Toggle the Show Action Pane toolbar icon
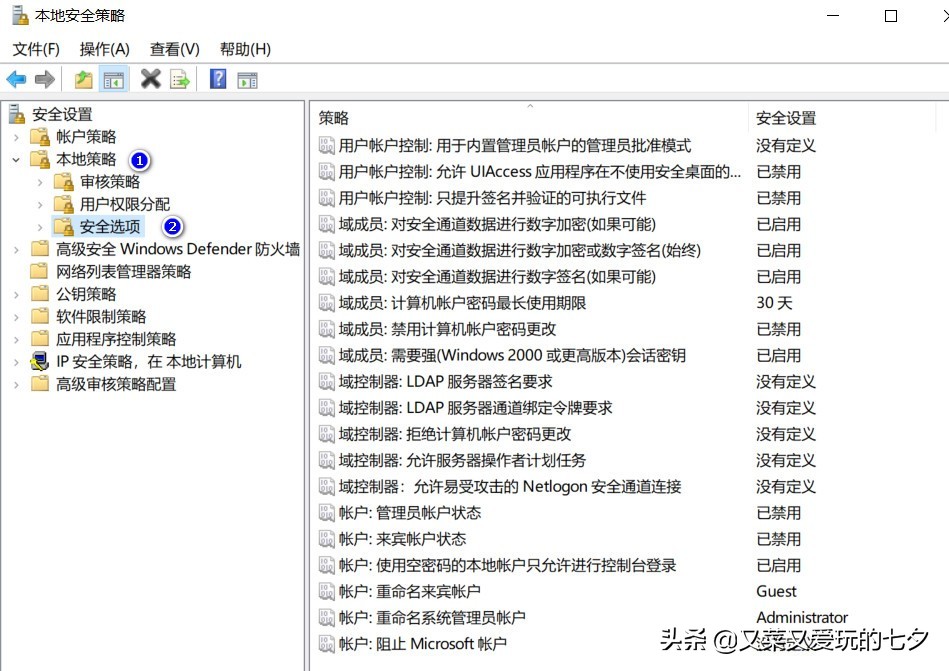The width and height of the screenshot is (949, 671). (x=248, y=80)
